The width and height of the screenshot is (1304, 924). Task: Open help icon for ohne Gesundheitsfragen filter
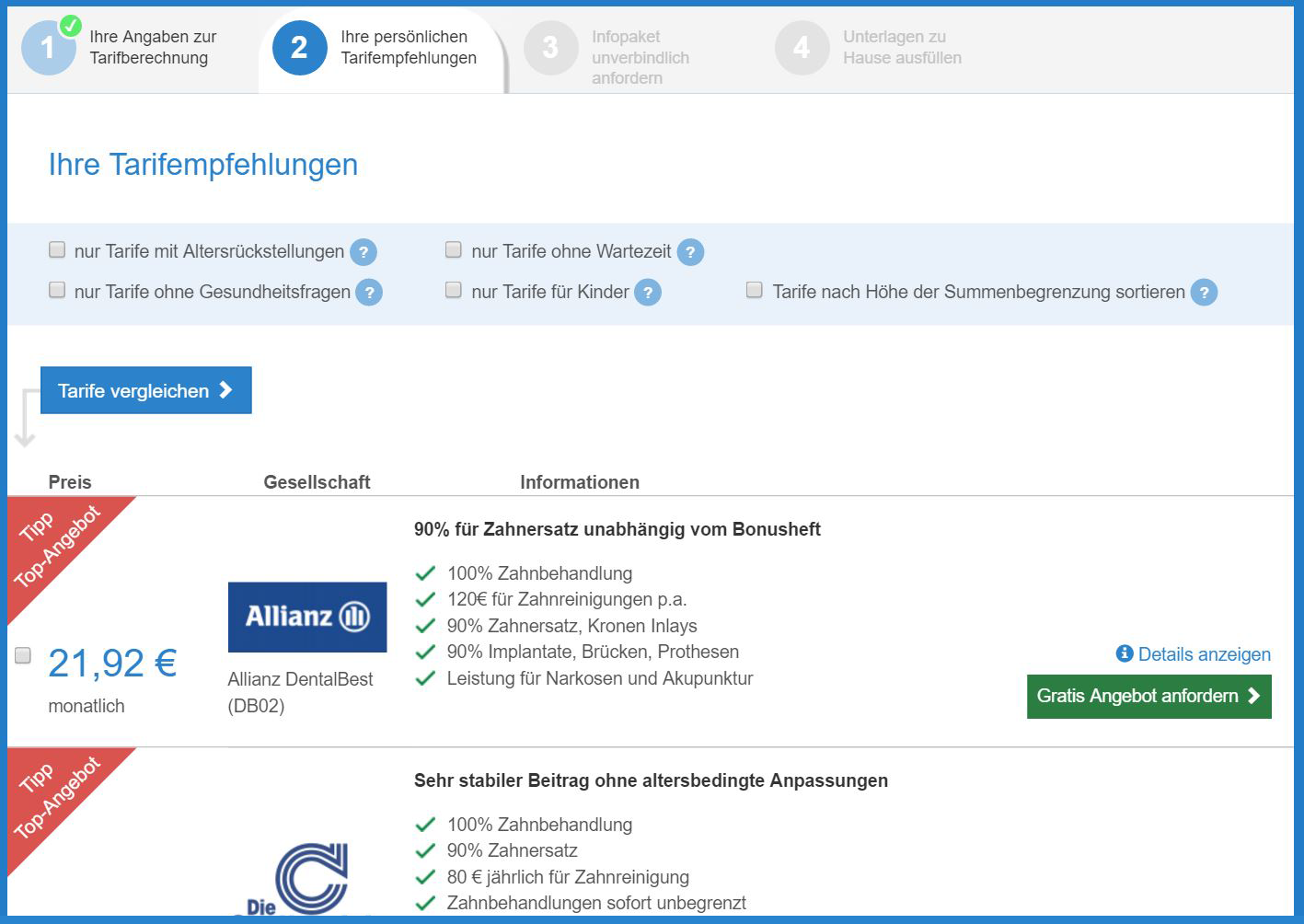(x=369, y=293)
